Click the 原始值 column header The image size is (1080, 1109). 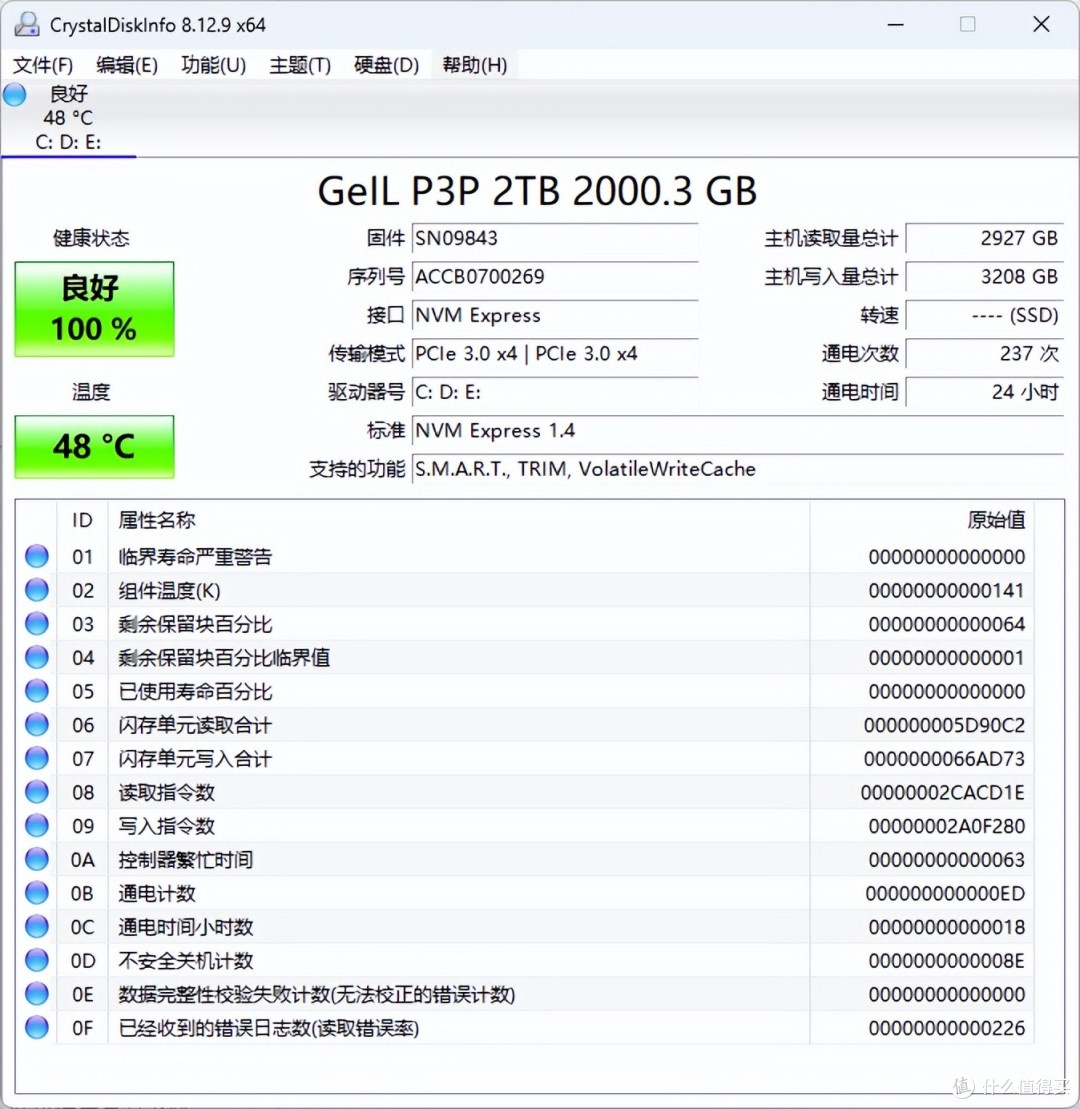922,521
